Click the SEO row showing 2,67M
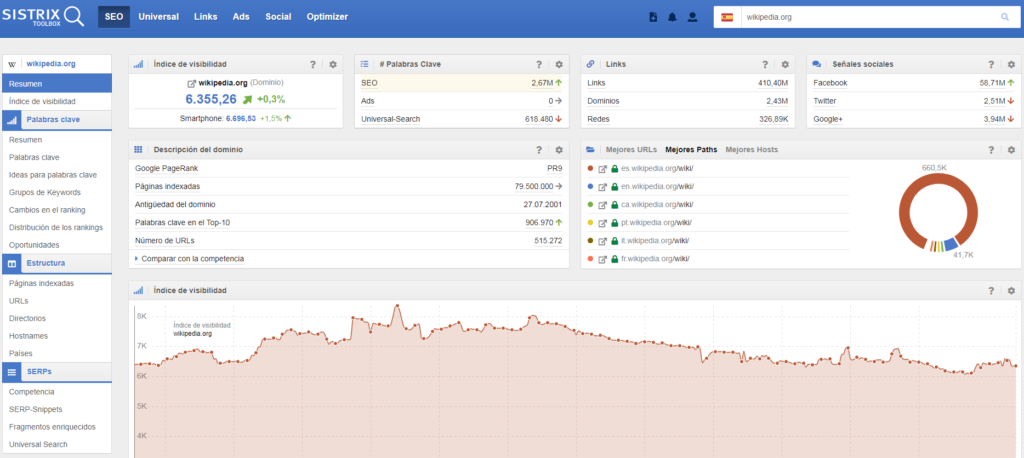Image resolution: width=1024 pixels, height=458 pixels. [462, 83]
